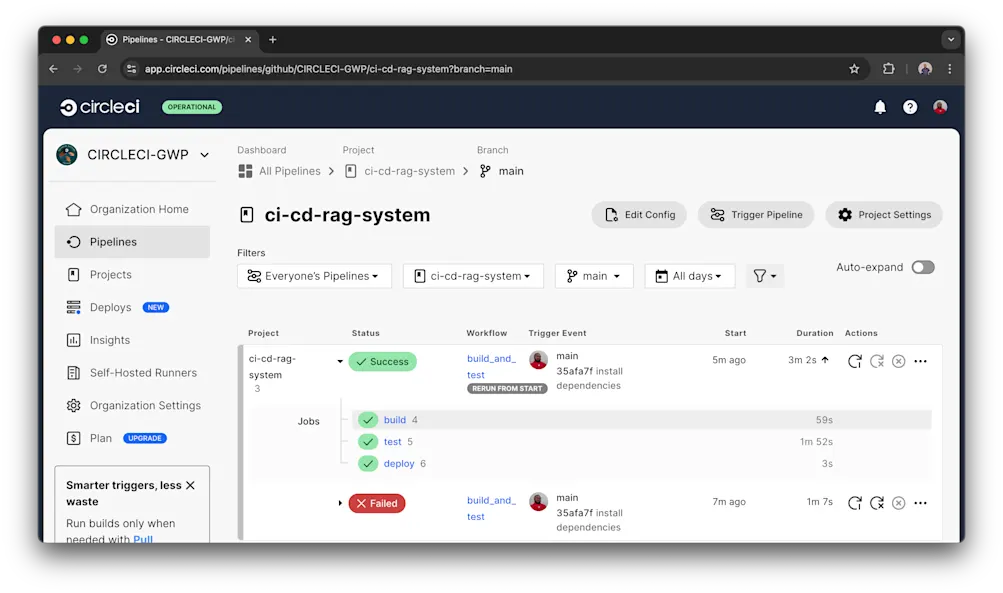
Task: Rerun the successful pipeline from start
Action: pyautogui.click(x=855, y=360)
